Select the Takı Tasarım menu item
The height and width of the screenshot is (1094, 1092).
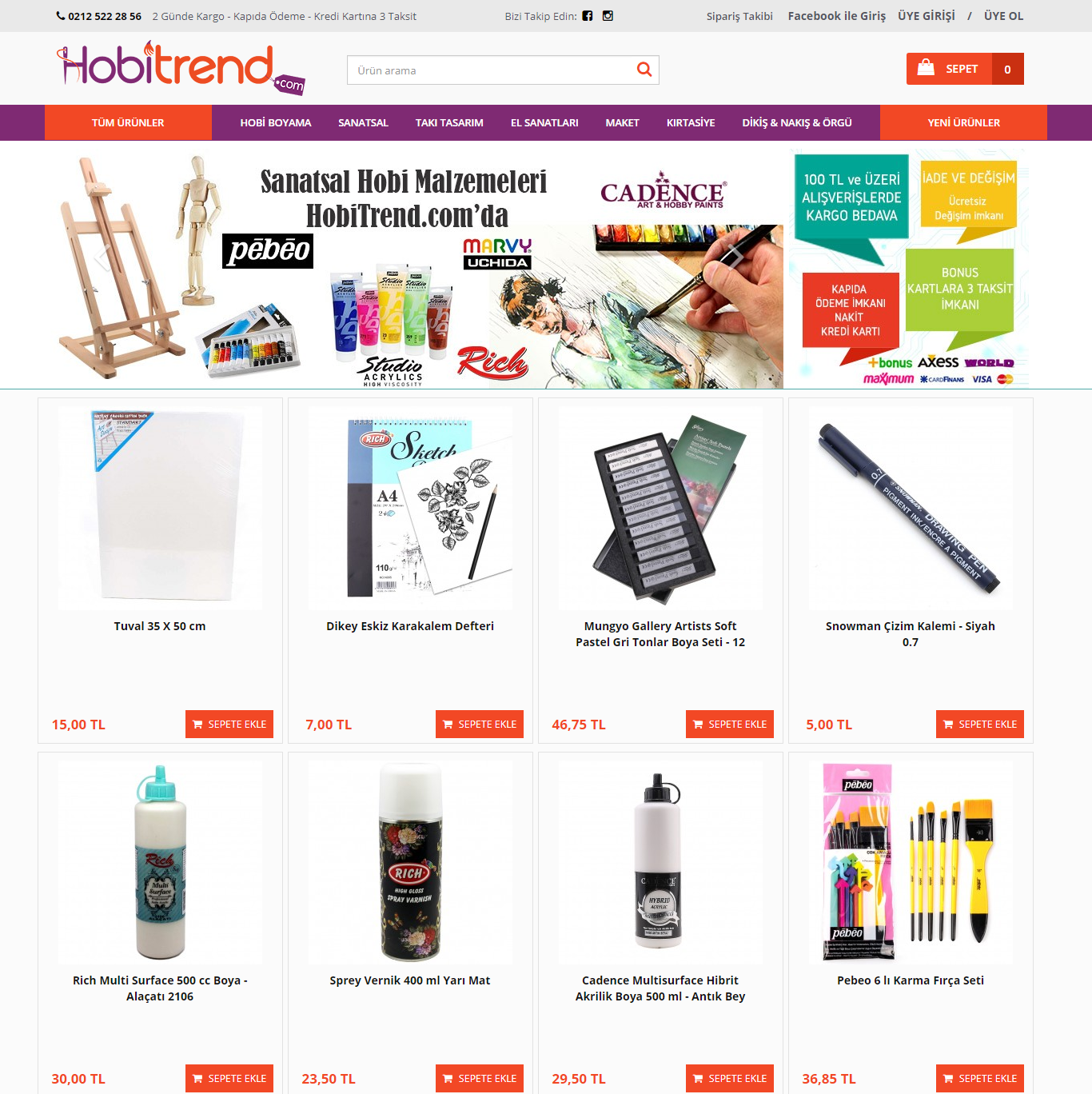point(449,122)
